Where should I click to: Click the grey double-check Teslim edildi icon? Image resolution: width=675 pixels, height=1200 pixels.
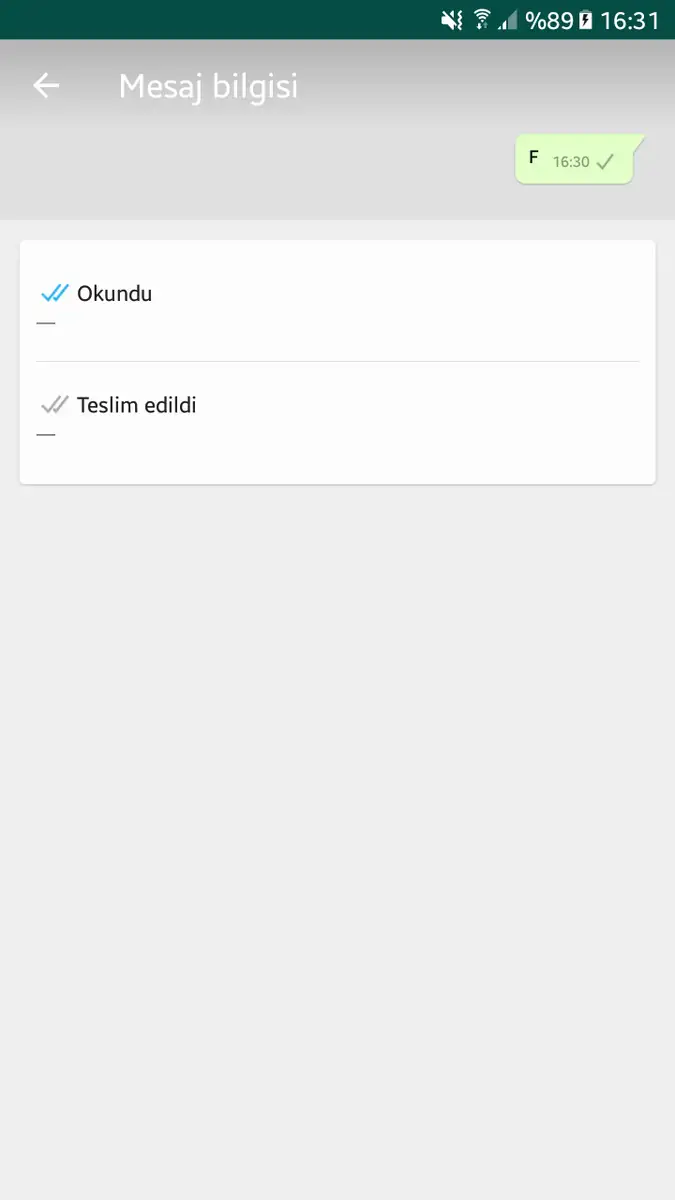pos(54,405)
